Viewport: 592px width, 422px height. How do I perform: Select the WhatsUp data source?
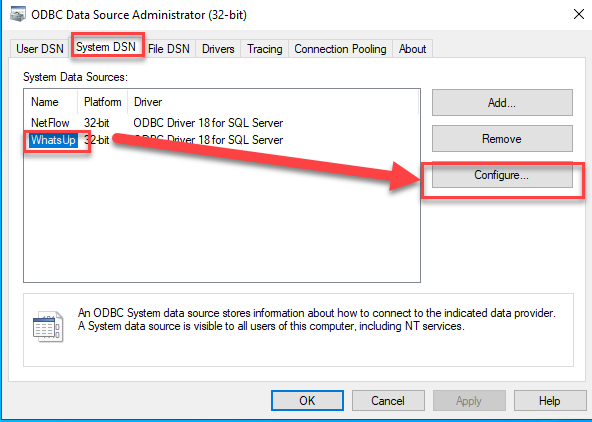click(x=53, y=140)
